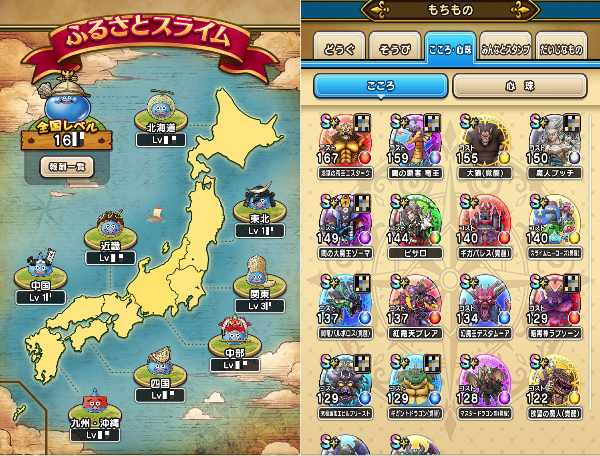This screenshot has width=600, height=456.
Task: Switch to the どうぐ items tab
Action: (x=339, y=48)
